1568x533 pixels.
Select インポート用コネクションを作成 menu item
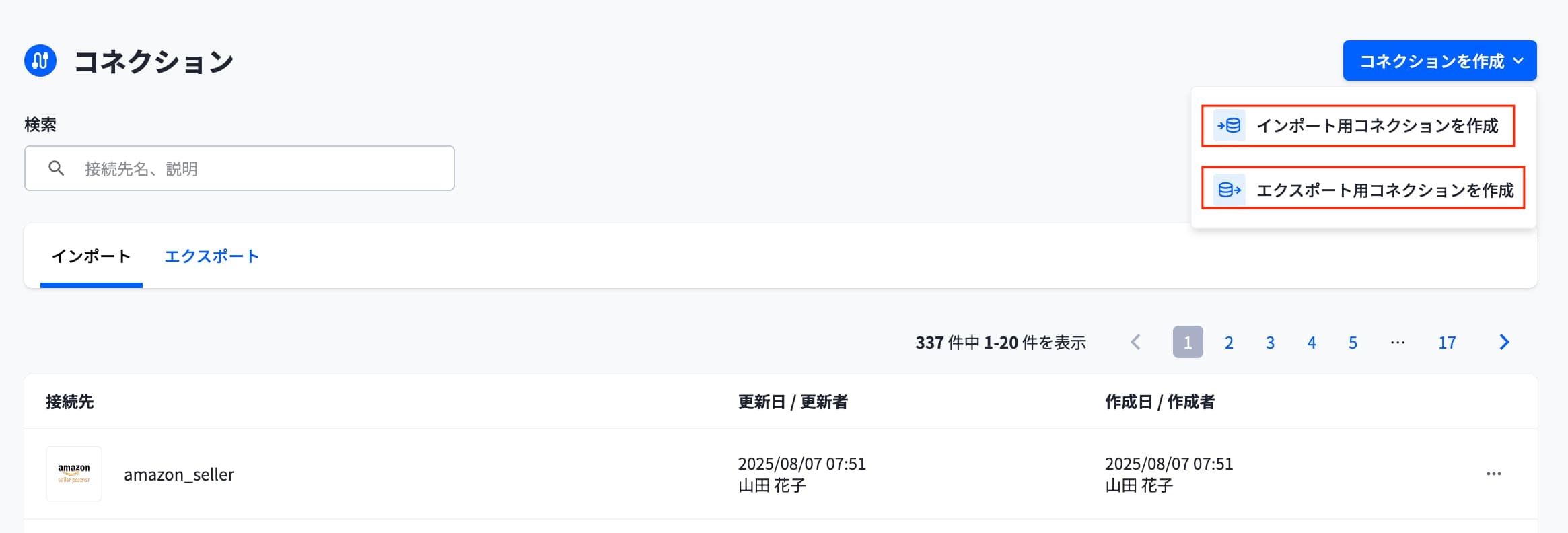click(1358, 126)
